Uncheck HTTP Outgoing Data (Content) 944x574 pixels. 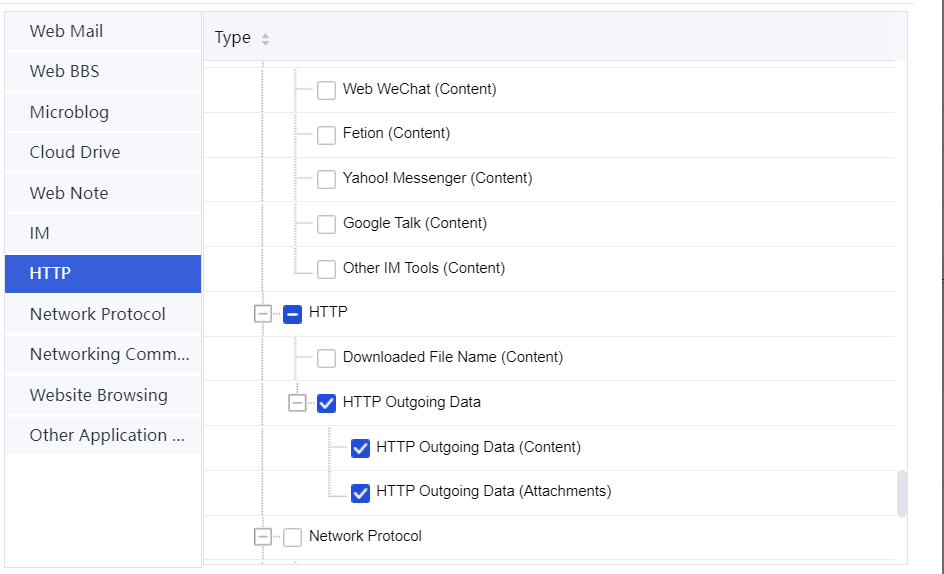pyautogui.click(x=360, y=448)
